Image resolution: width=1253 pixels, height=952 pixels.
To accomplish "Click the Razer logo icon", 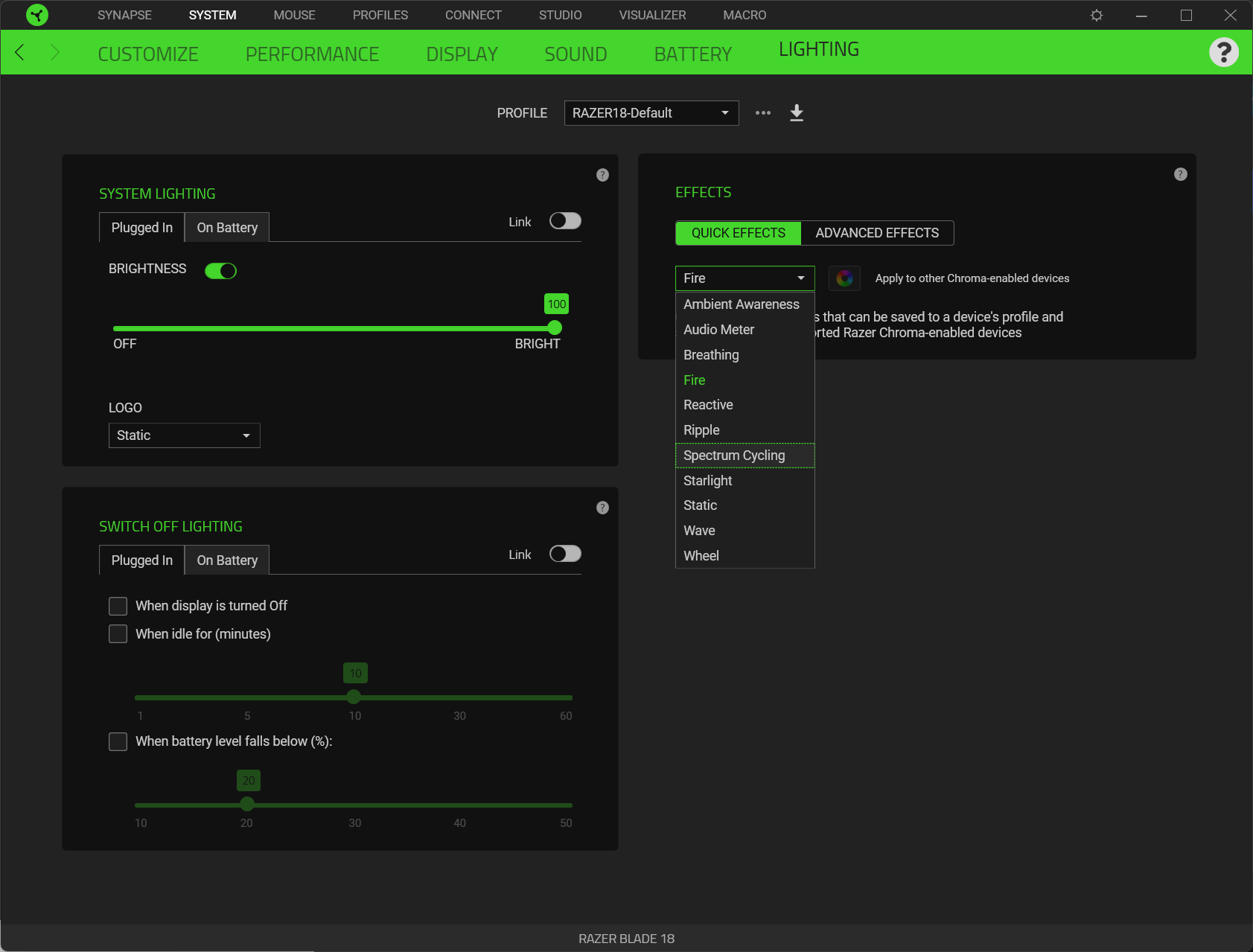I will (x=36, y=15).
